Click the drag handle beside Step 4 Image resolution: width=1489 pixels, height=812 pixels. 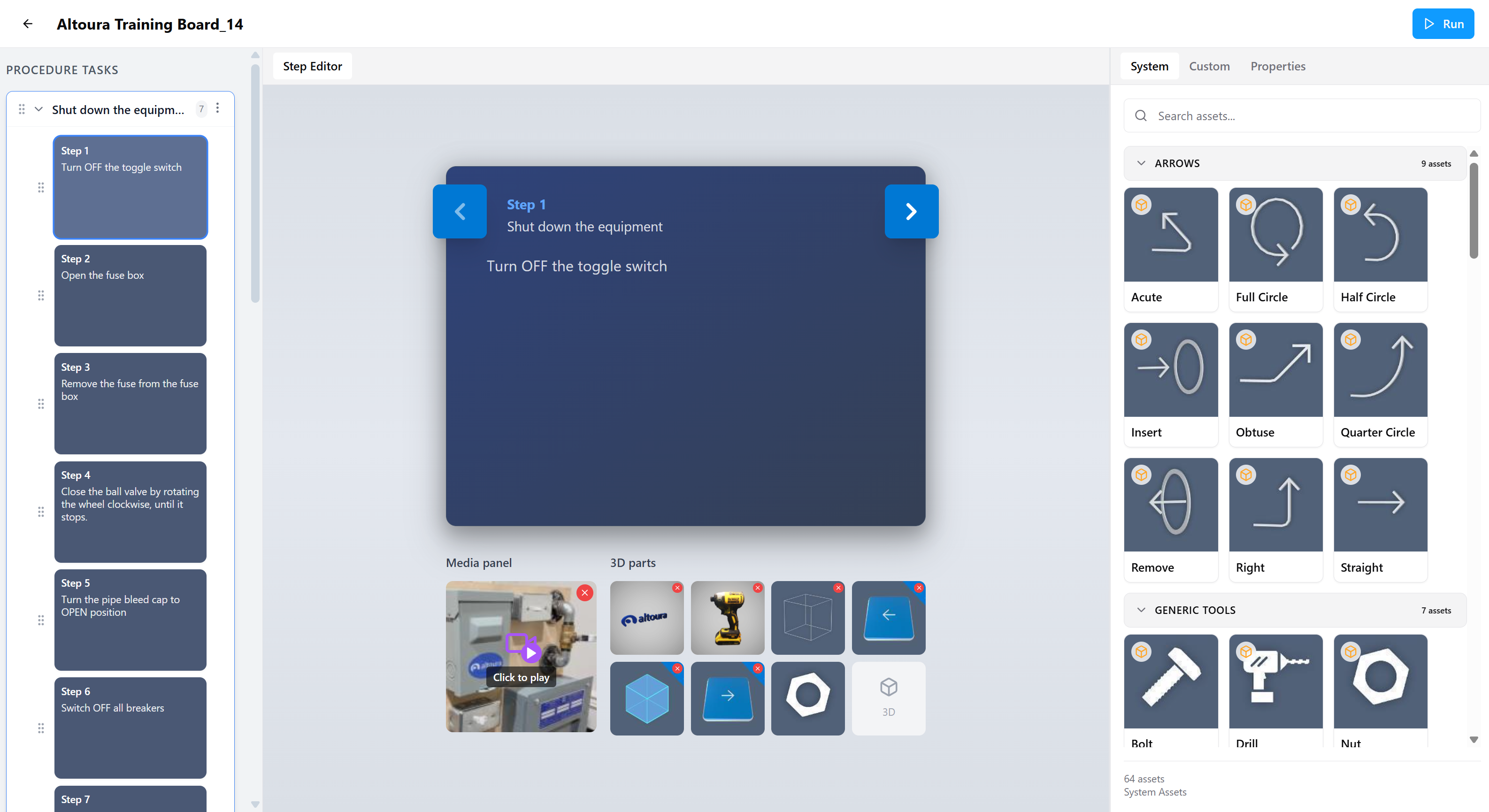click(40, 512)
